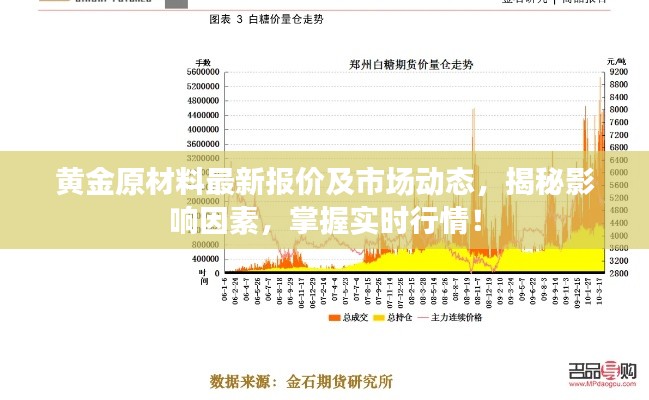Click the overlay headline 黄金原材料最新报价及市场动态
The height and width of the screenshot is (400, 649).
point(265,181)
